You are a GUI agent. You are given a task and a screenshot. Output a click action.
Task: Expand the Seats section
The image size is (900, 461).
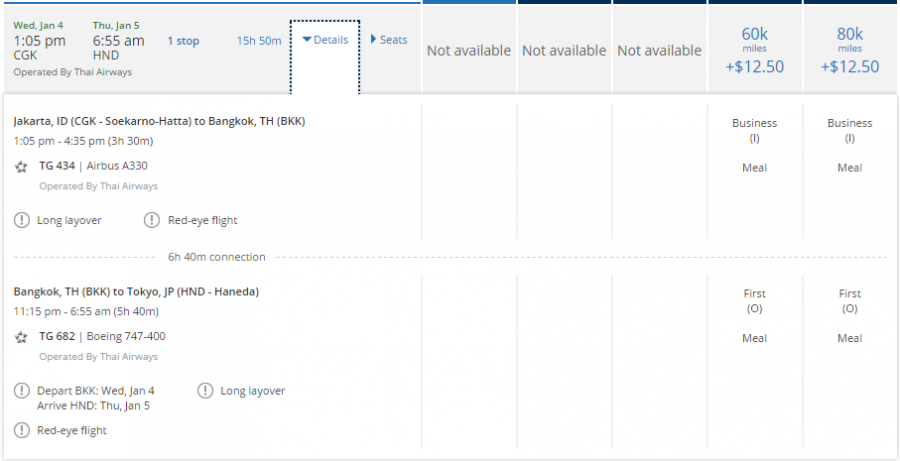click(389, 40)
